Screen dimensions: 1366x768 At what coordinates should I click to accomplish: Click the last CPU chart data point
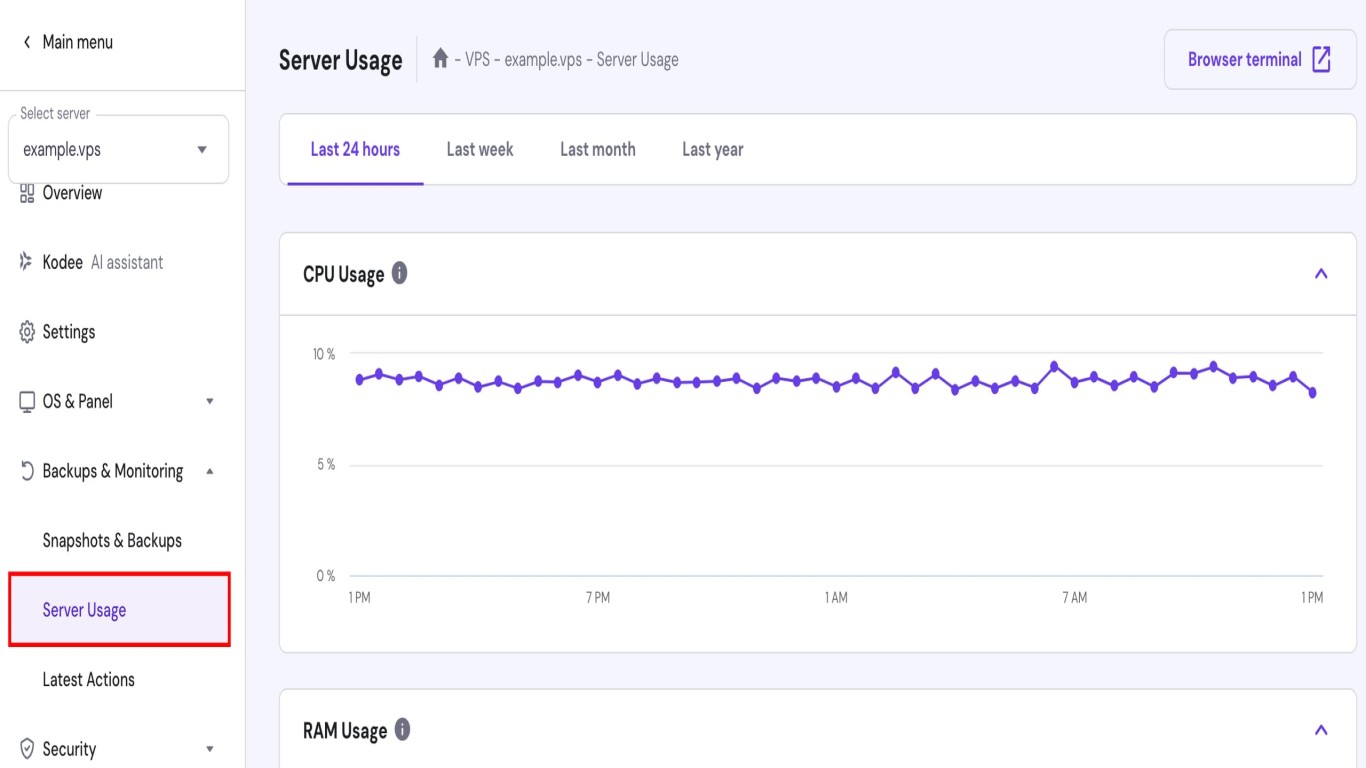click(1312, 393)
